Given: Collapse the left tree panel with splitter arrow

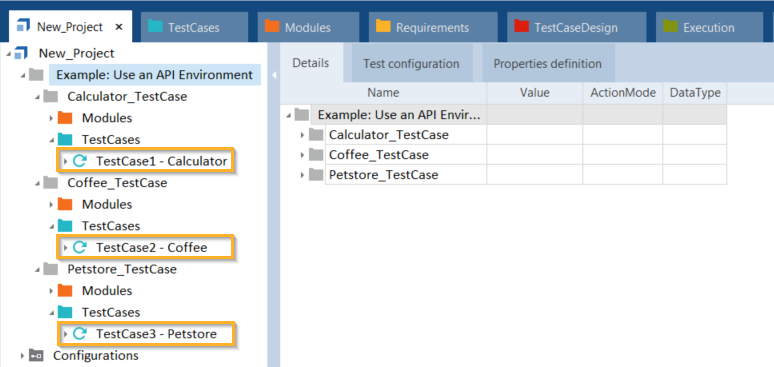Looking at the screenshot, I should (x=273, y=75).
